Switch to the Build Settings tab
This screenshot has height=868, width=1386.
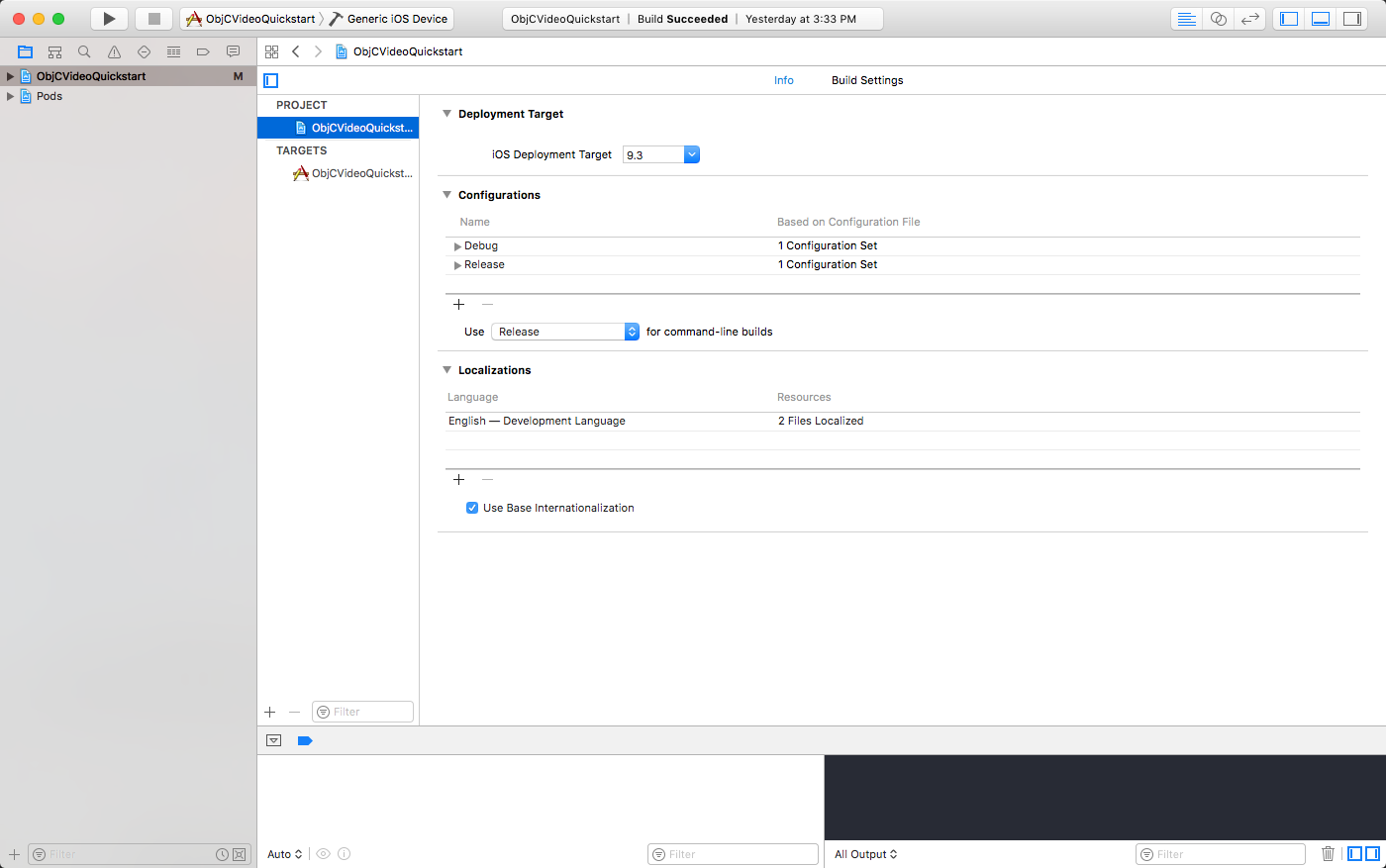[867, 80]
